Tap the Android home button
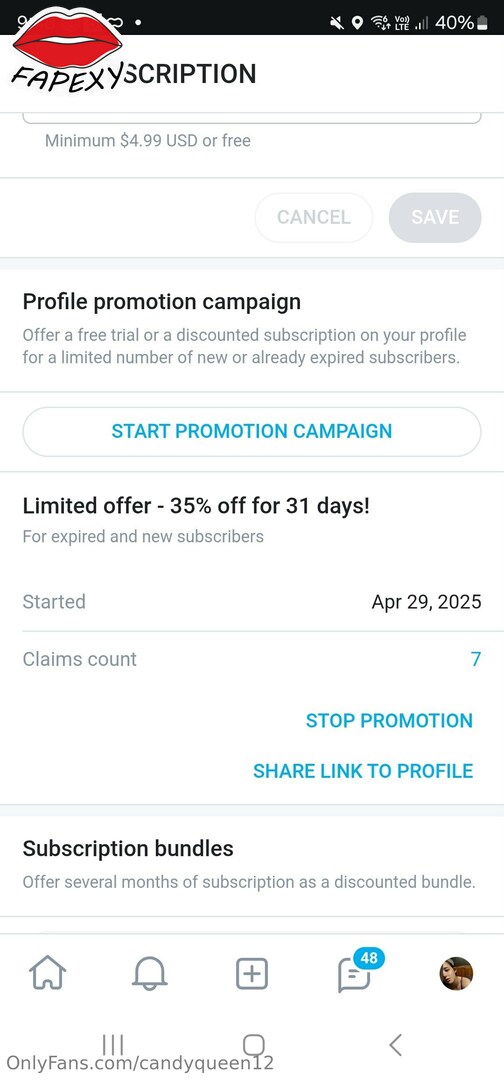Viewport: 504px width, 1080px height. click(x=253, y=1044)
